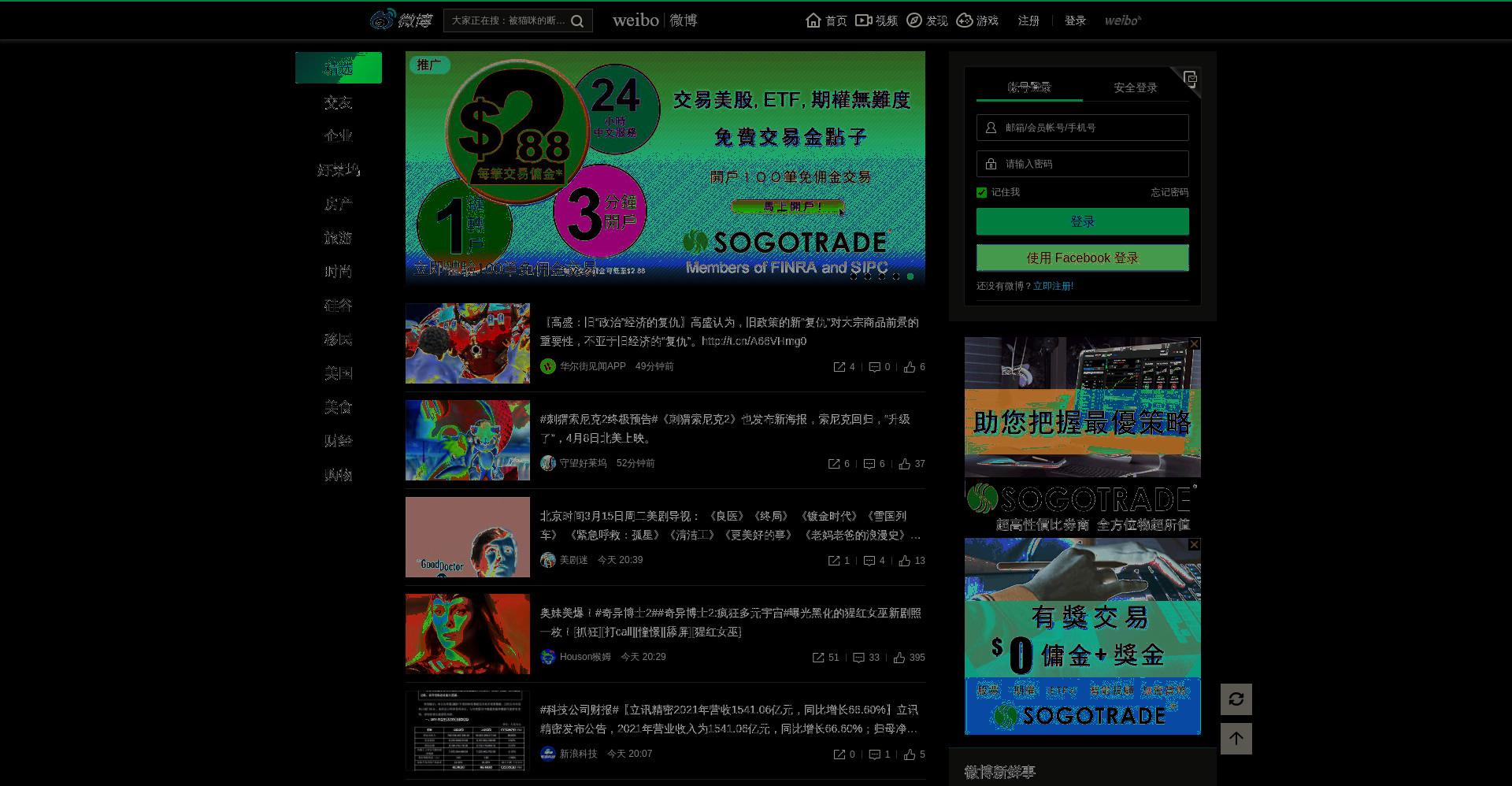Screen dimensions: 1512x786
Task: Open 发现 discover in top navigation
Action: [x=927, y=20]
